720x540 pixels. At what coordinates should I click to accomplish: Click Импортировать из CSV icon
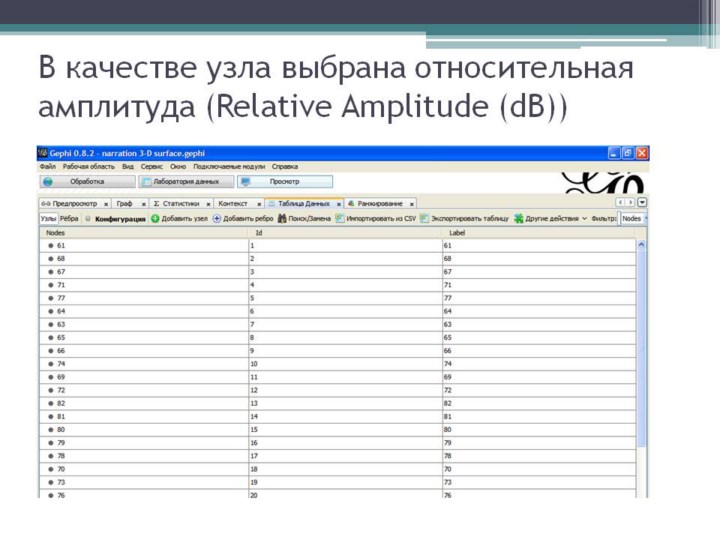(340, 218)
